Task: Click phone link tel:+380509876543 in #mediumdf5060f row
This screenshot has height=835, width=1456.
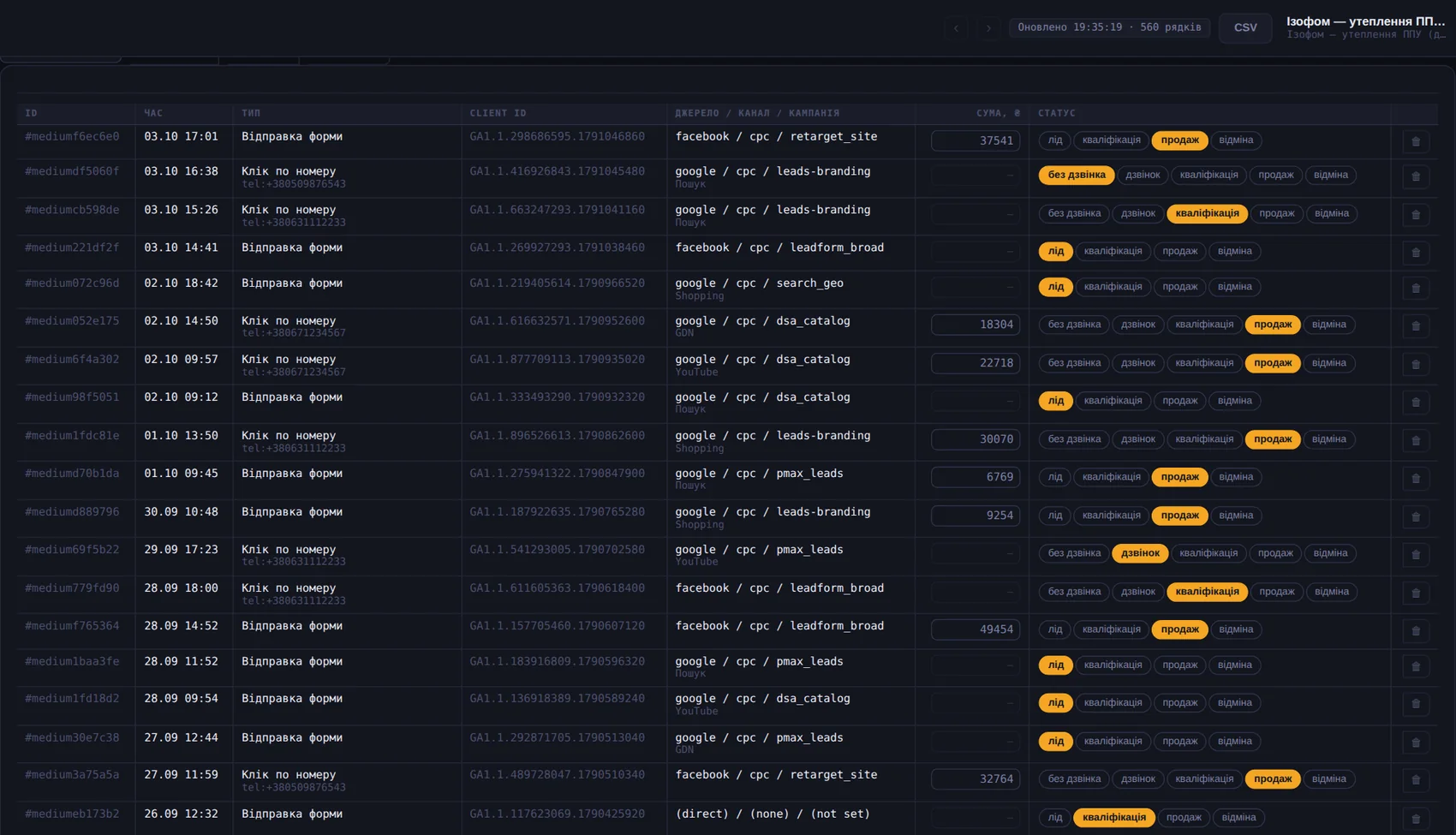Action: click(294, 184)
